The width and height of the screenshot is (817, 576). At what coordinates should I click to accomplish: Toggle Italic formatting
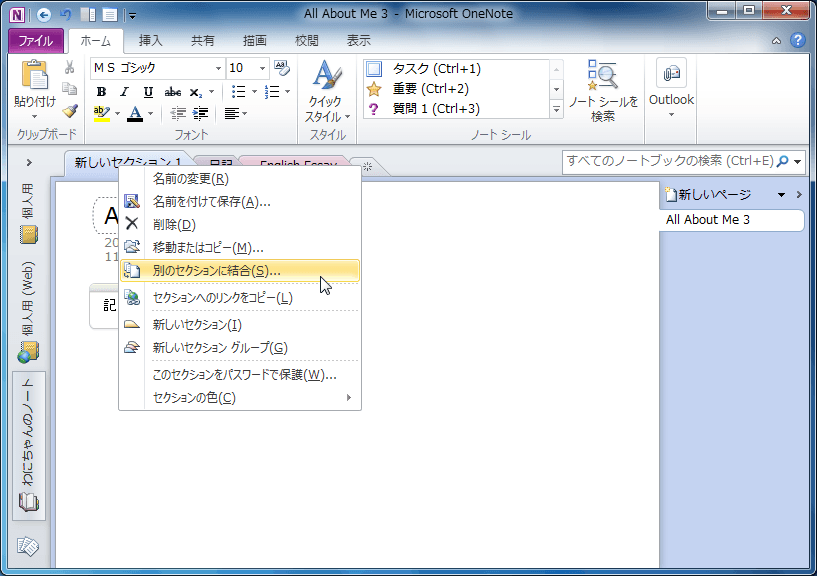124,92
